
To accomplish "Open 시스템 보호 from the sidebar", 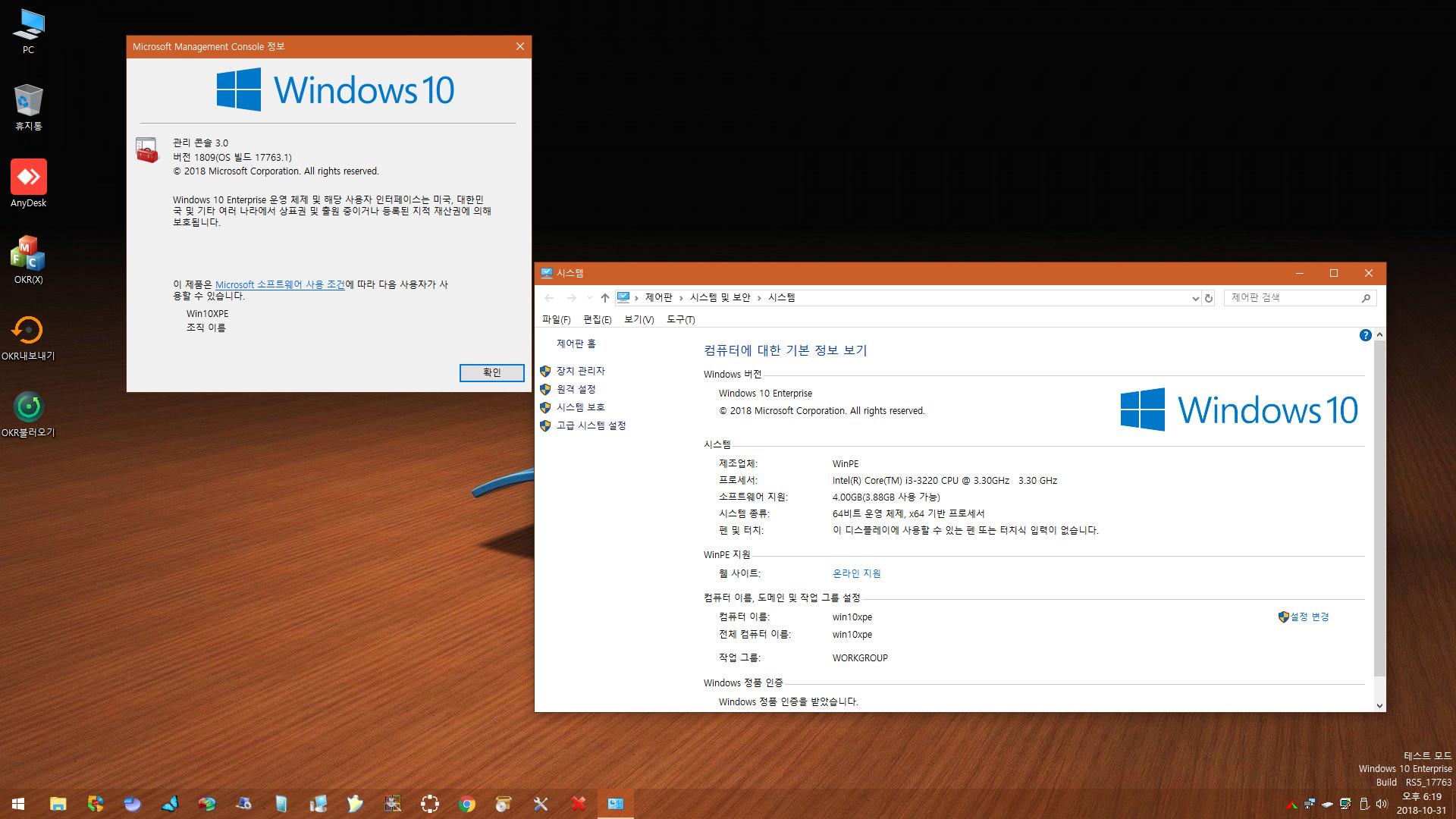I will pyautogui.click(x=581, y=407).
